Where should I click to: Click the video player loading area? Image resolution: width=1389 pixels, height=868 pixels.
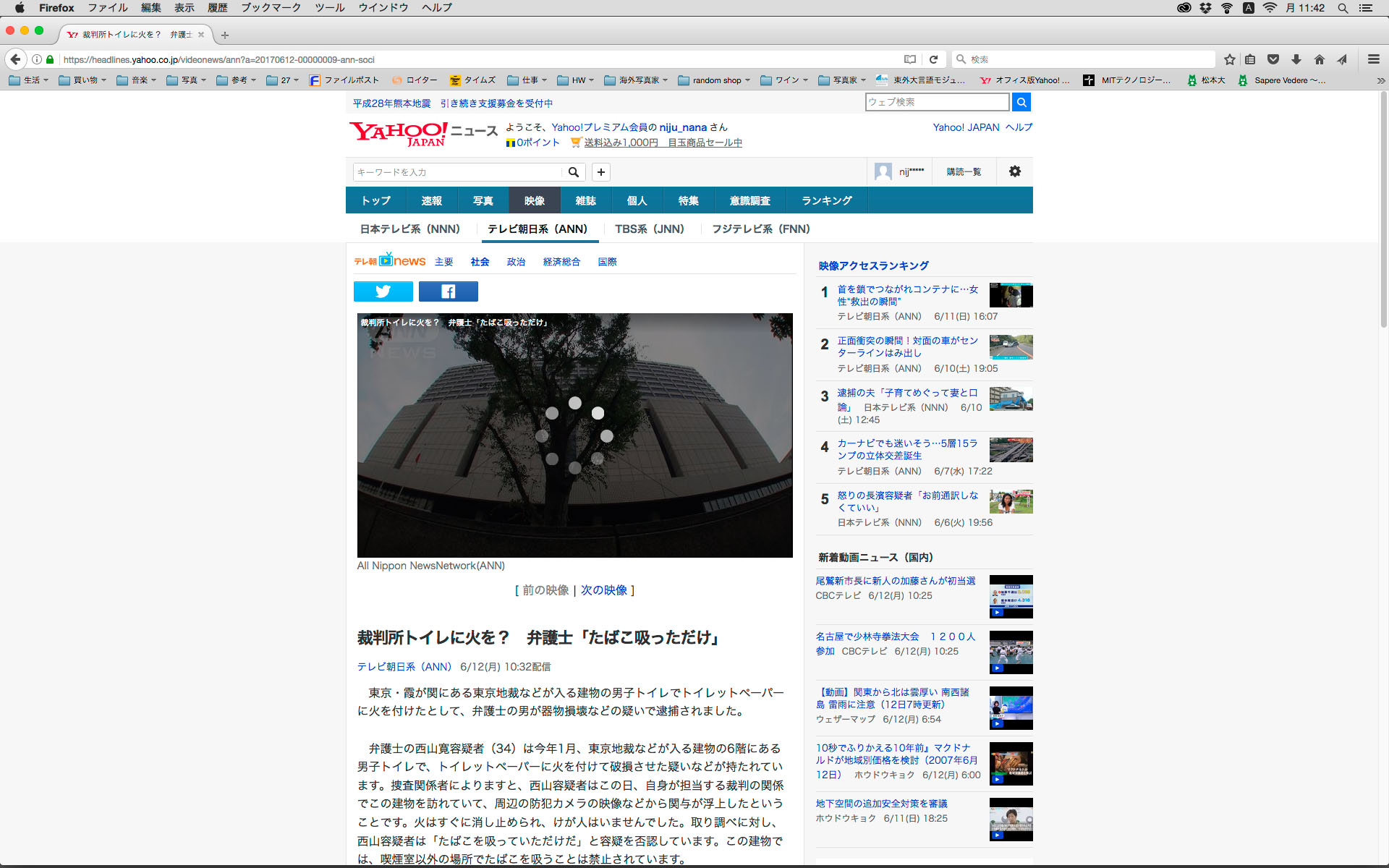click(574, 435)
